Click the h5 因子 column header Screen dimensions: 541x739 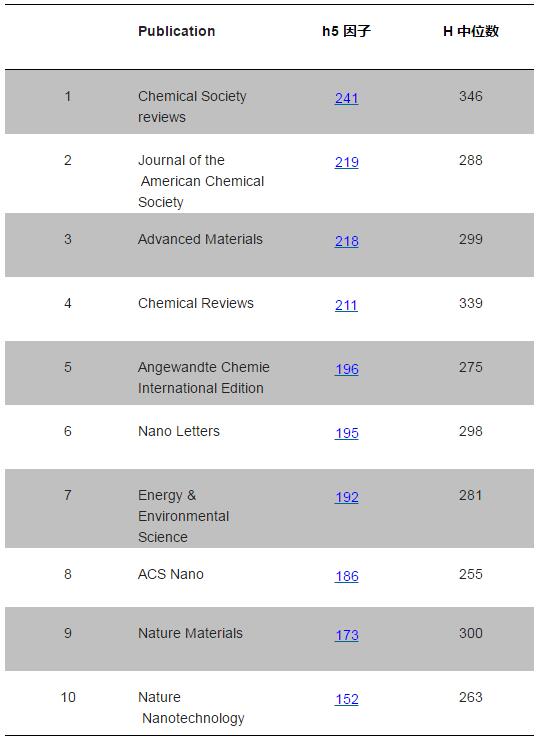point(346,32)
